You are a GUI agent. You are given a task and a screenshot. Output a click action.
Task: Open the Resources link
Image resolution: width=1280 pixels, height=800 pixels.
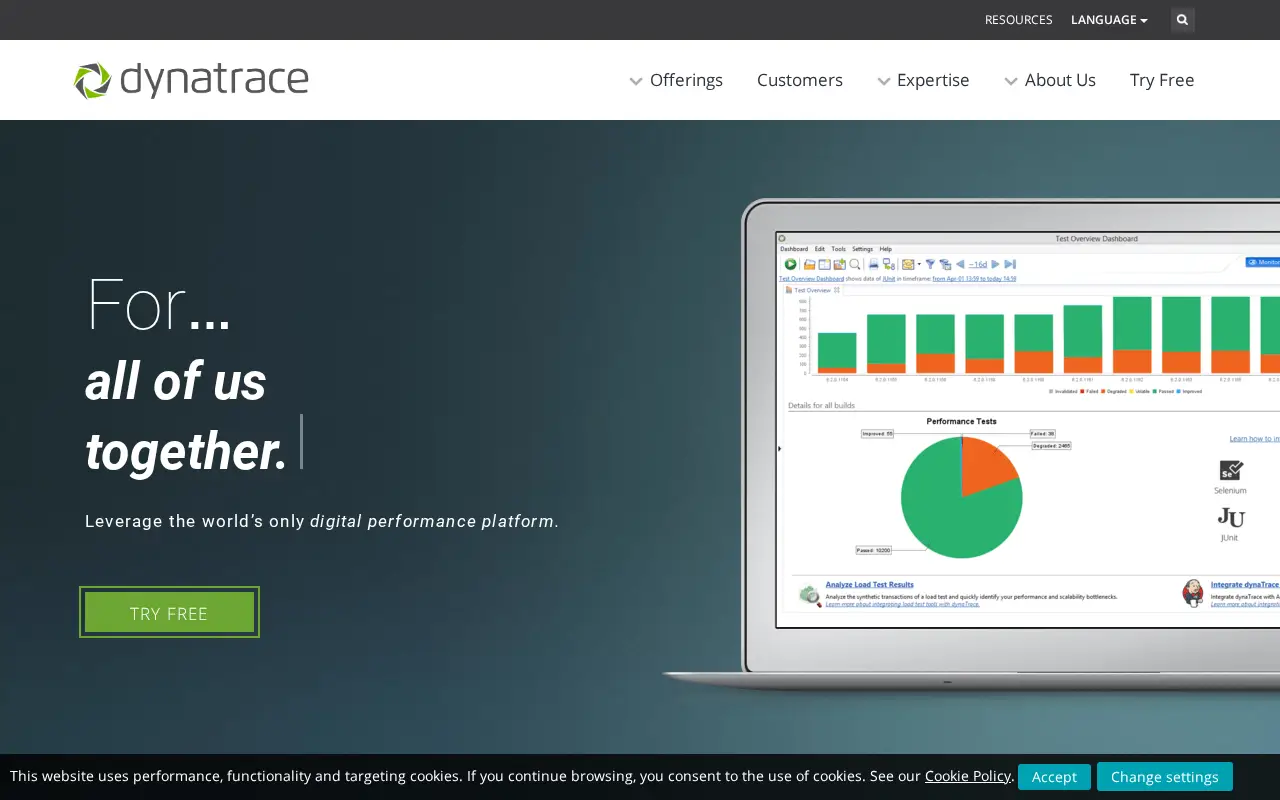[x=1018, y=20]
